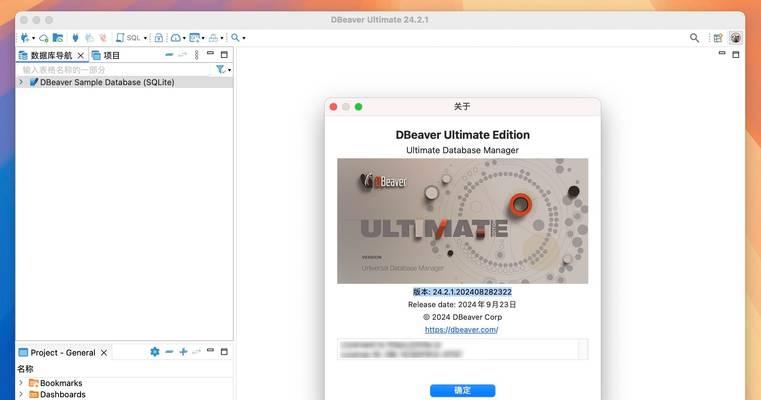The height and width of the screenshot is (400, 761).
Task: Click the magnifier Search toolbar icon
Action: coord(235,37)
